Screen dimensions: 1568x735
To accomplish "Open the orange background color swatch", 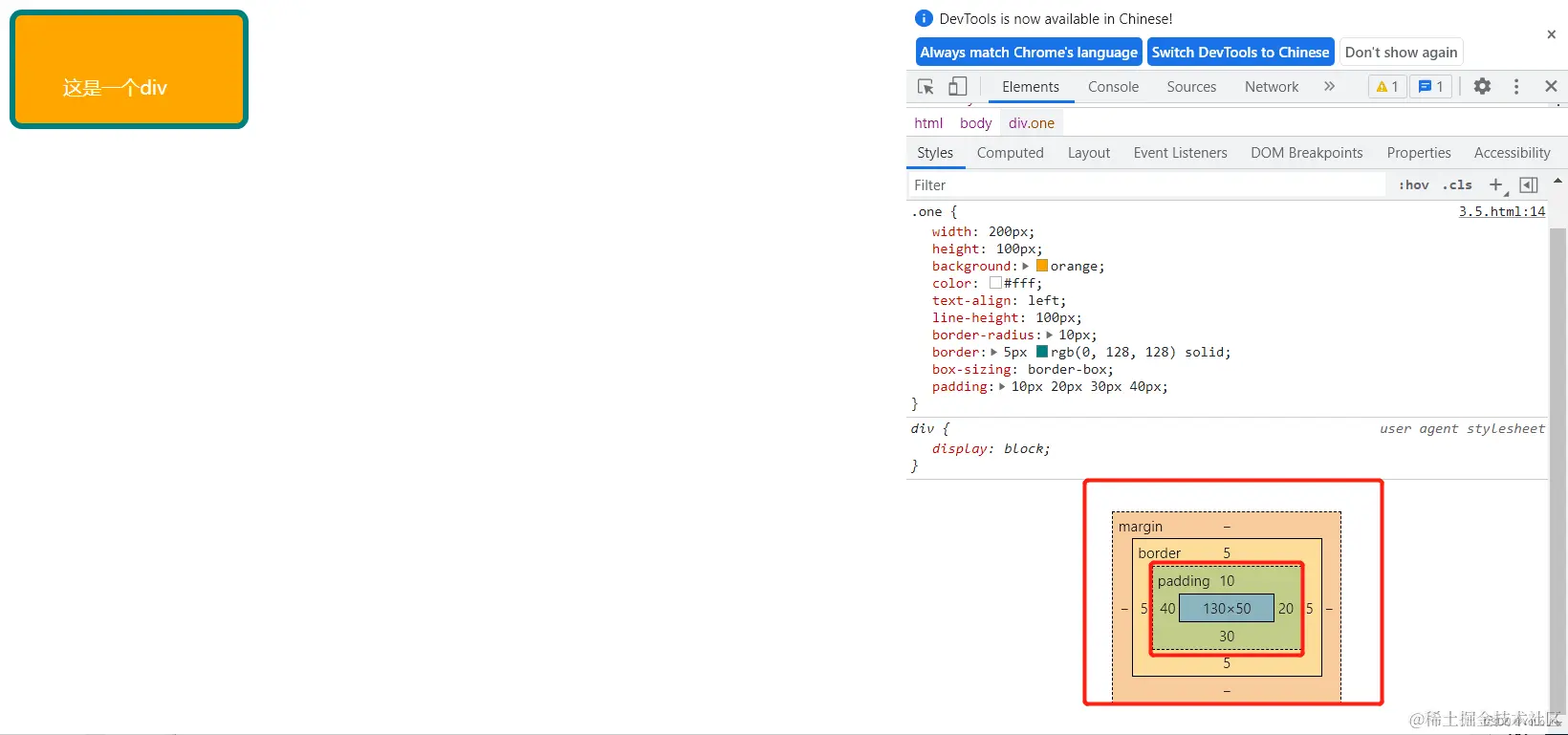I will click(1042, 267).
